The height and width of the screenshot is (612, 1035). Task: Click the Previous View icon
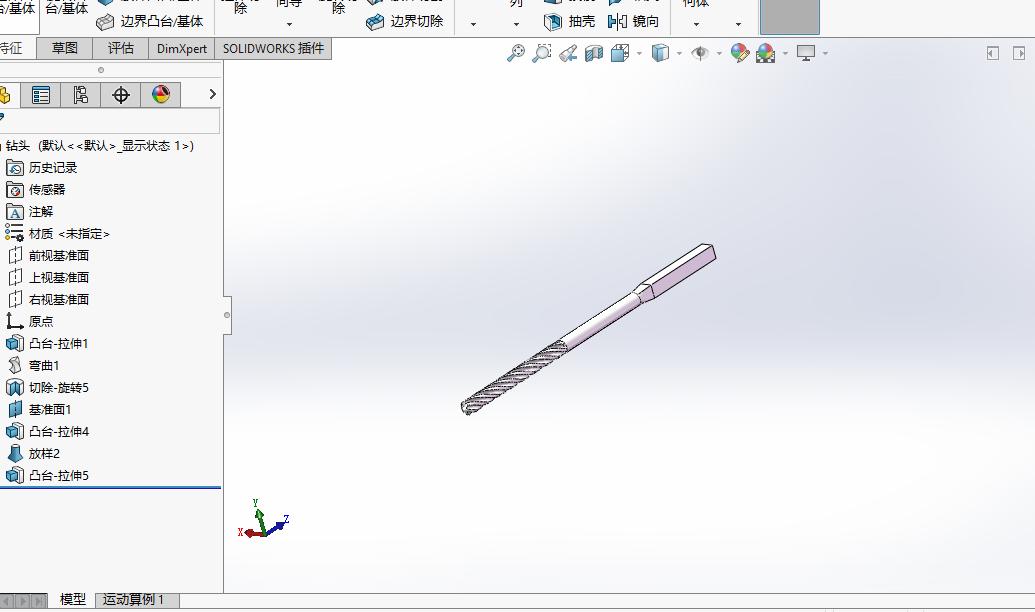[568, 53]
